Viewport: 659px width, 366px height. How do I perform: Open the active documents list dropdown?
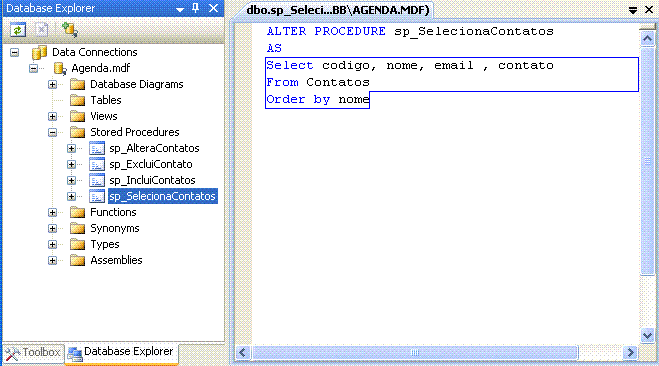[x=633, y=10]
